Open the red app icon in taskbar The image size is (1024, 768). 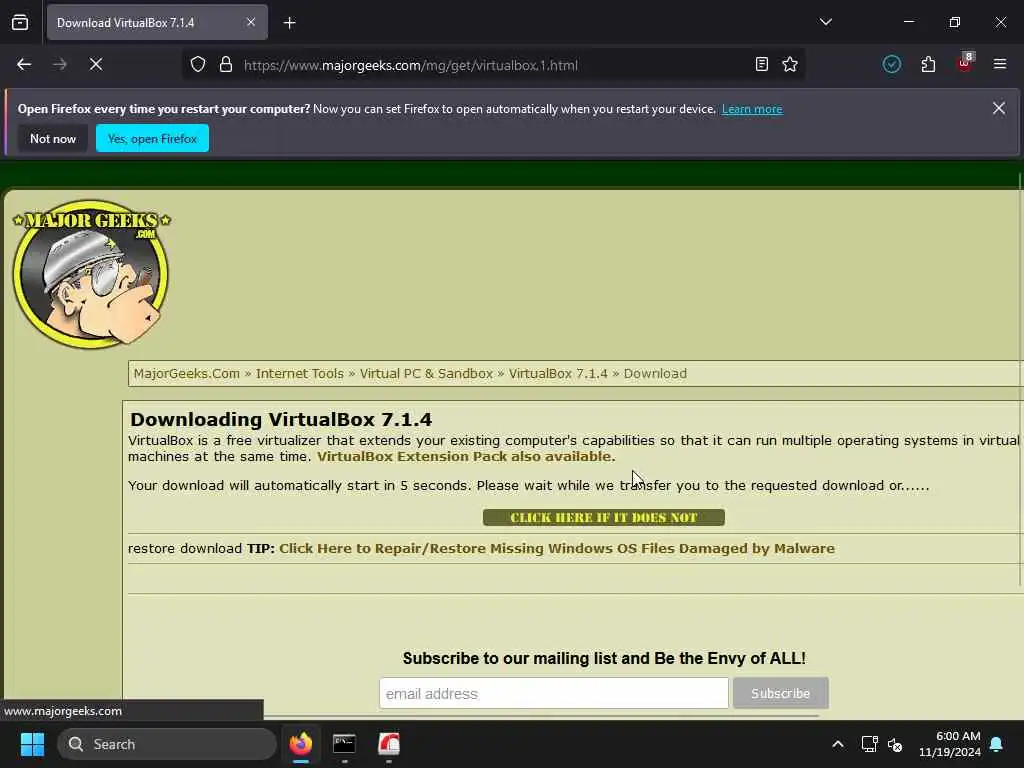click(x=389, y=744)
